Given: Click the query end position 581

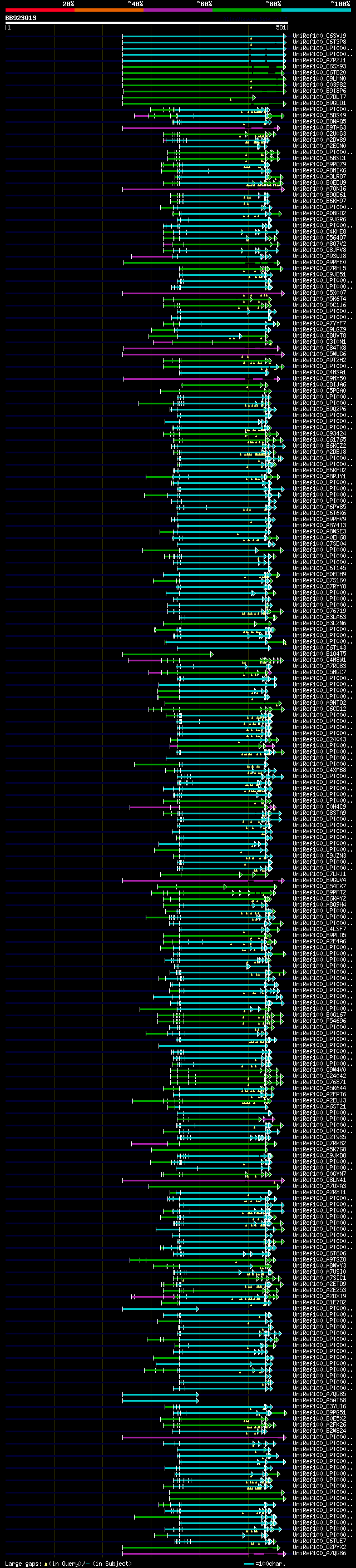Looking at the screenshot, I should pos(280,27).
